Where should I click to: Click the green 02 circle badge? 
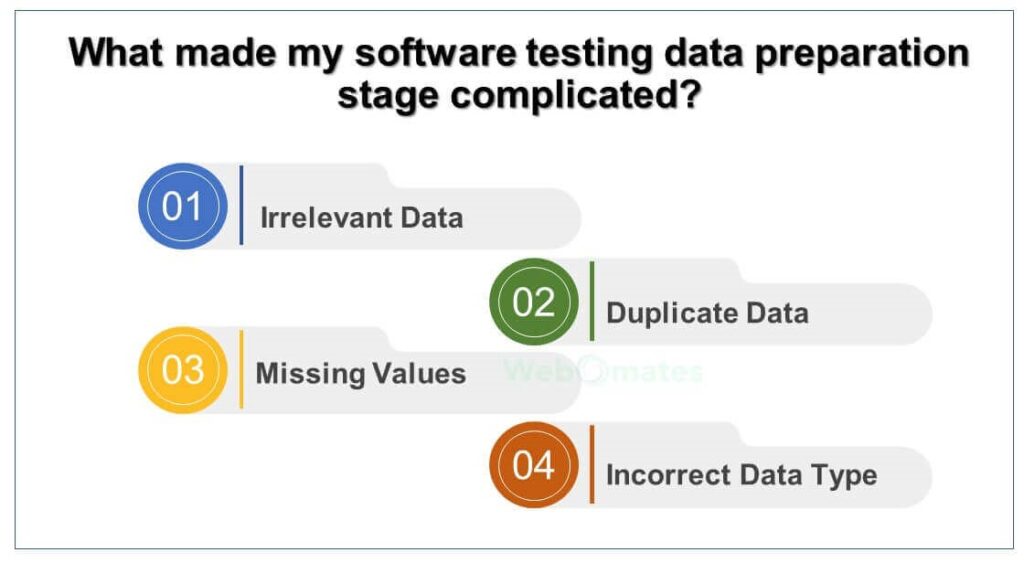pyautogui.click(x=534, y=302)
